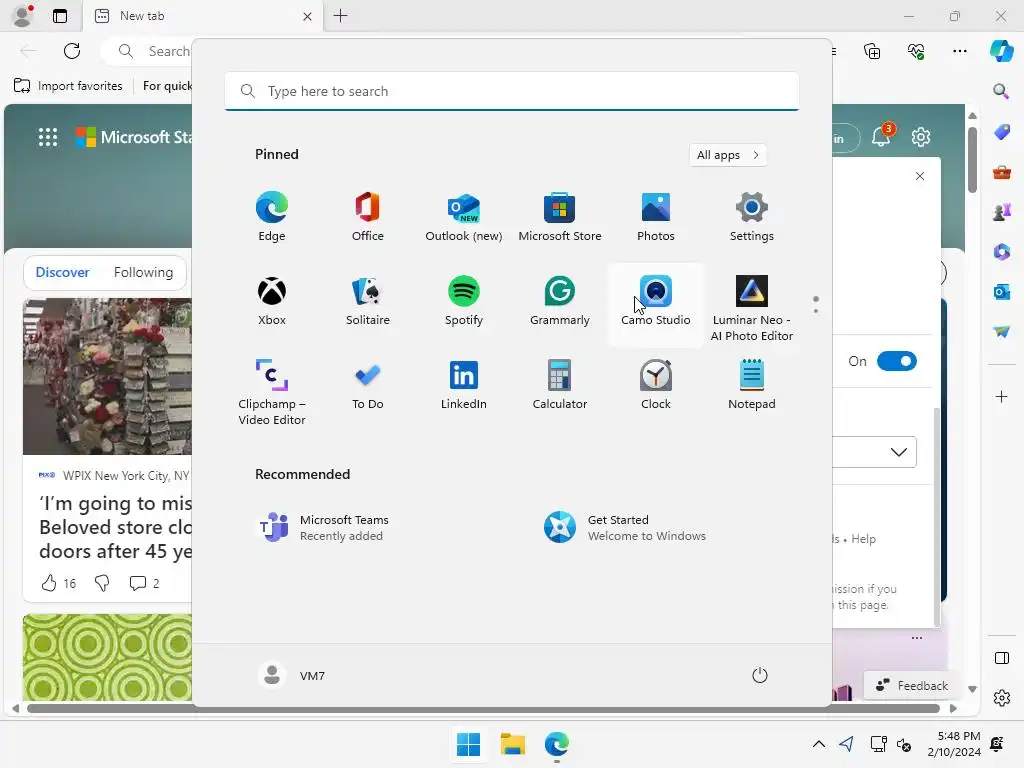This screenshot has width=1024, height=768.
Task: Open Calculator
Action: [x=560, y=385]
